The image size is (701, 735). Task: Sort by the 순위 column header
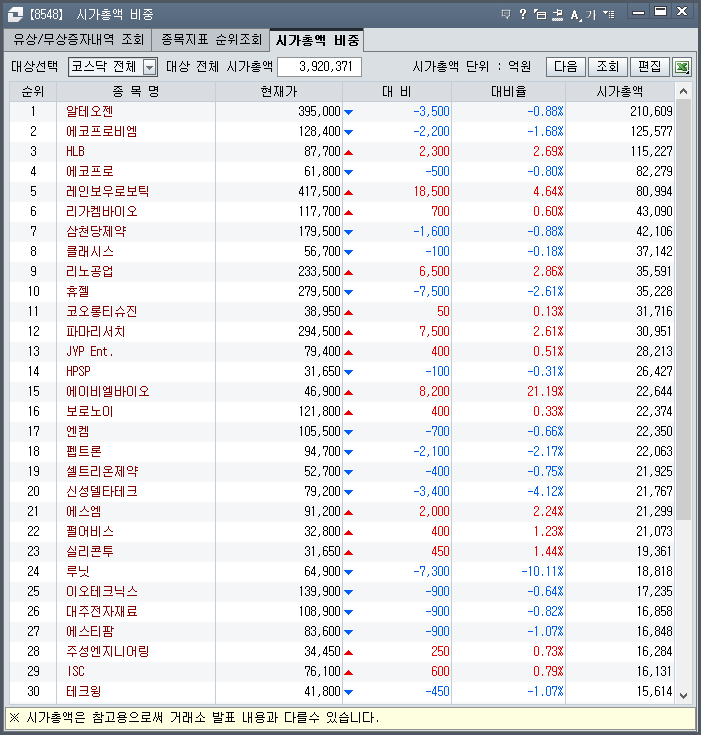33,91
